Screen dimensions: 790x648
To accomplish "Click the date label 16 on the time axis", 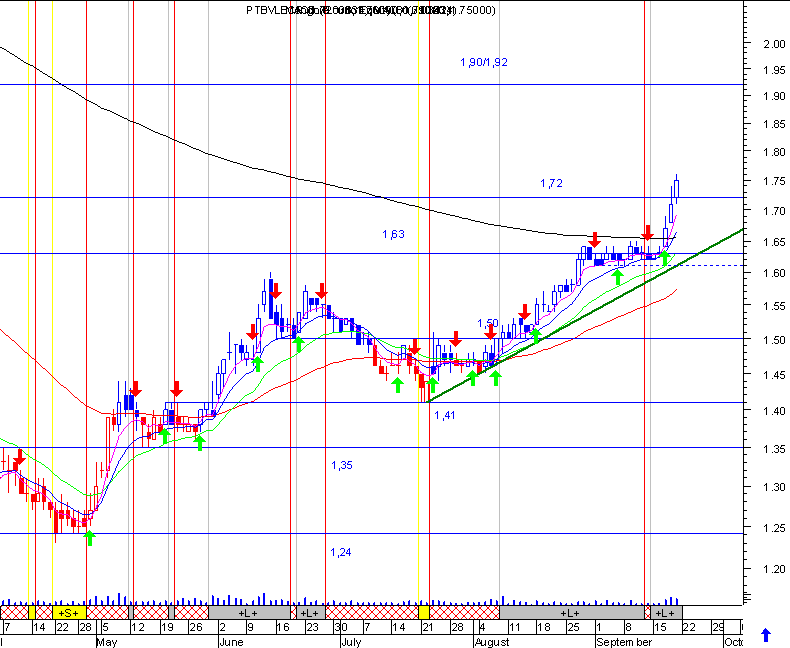I will 283,627.
